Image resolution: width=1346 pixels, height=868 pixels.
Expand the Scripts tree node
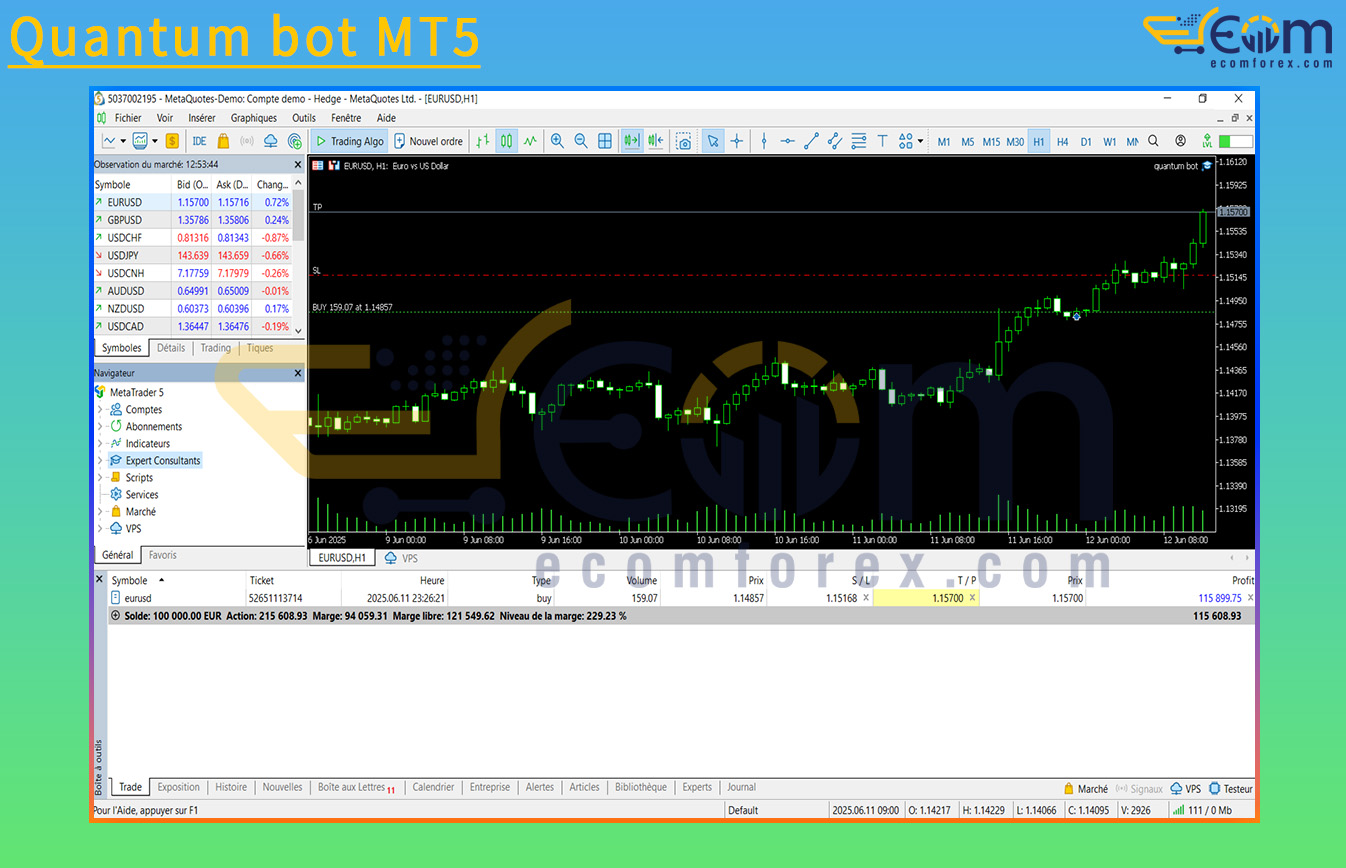(100, 478)
